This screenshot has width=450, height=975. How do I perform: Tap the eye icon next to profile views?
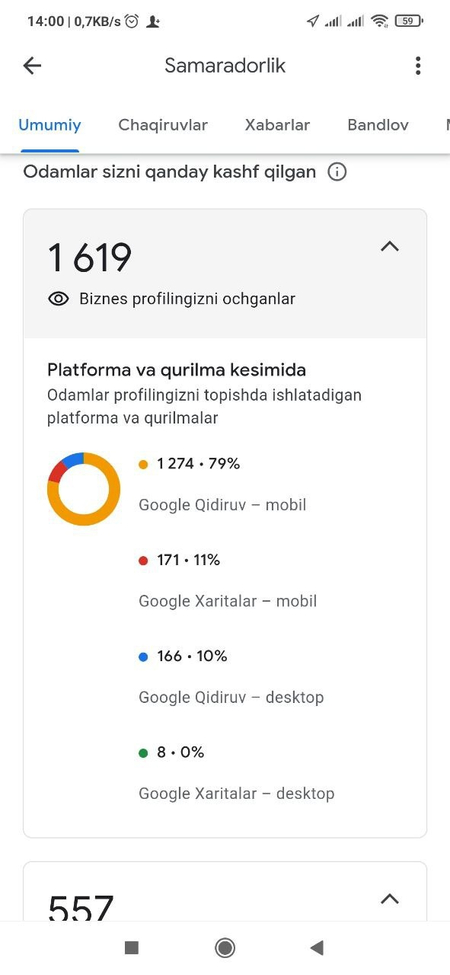(x=58, y=299)
